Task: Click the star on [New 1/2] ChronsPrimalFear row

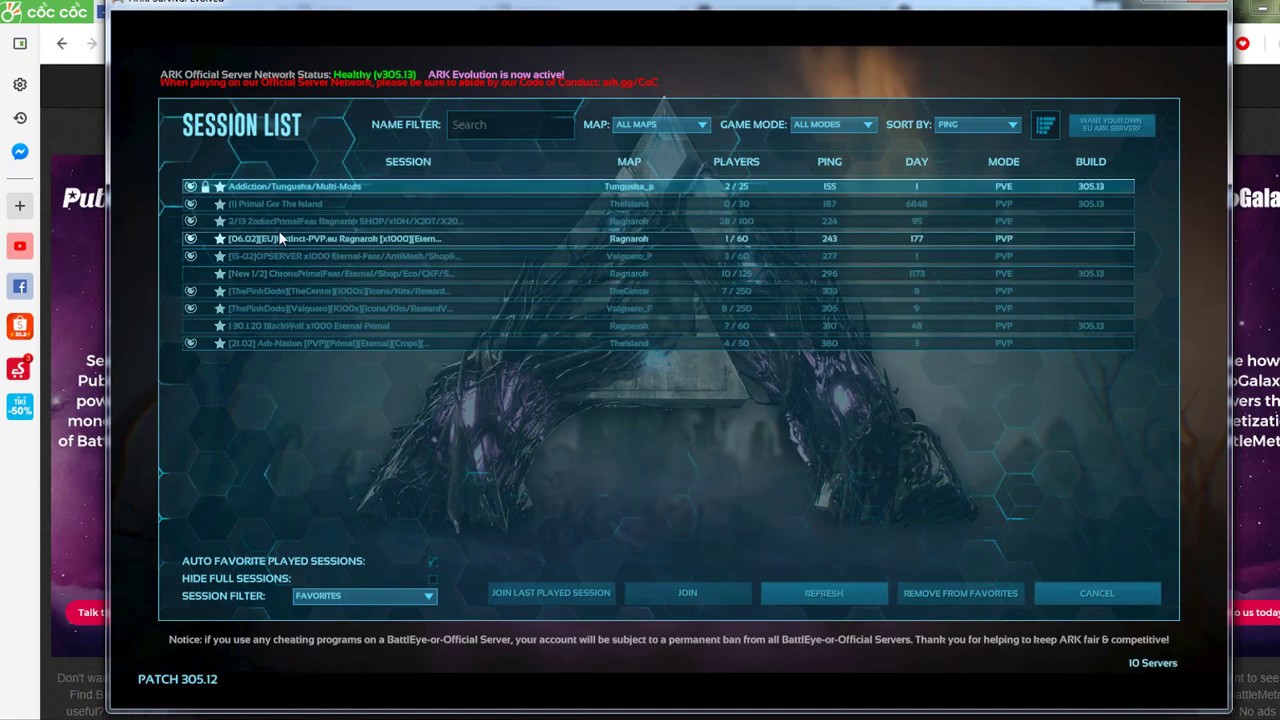Action: (x=220, y=274)
